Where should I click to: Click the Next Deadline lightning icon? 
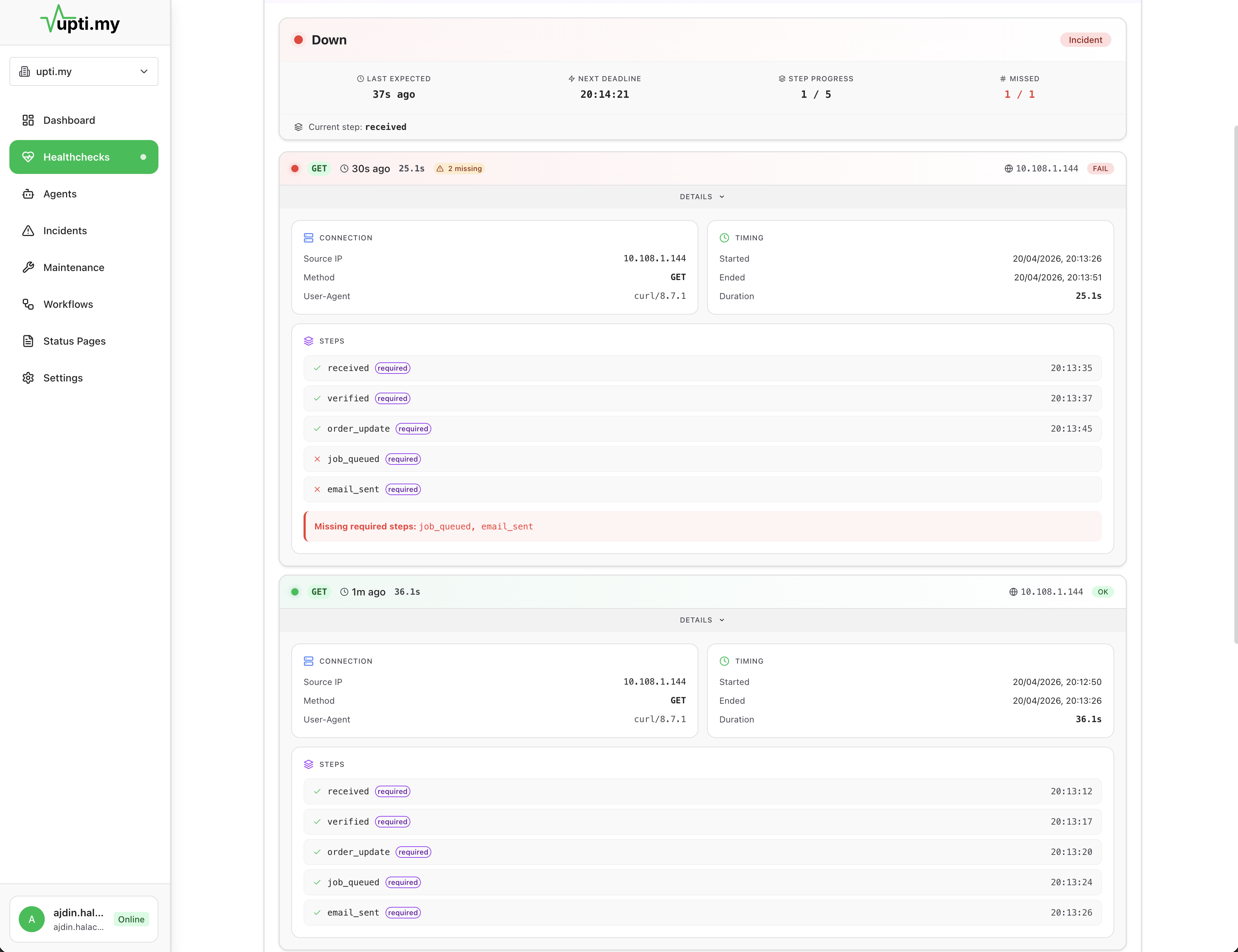point(572,79)
